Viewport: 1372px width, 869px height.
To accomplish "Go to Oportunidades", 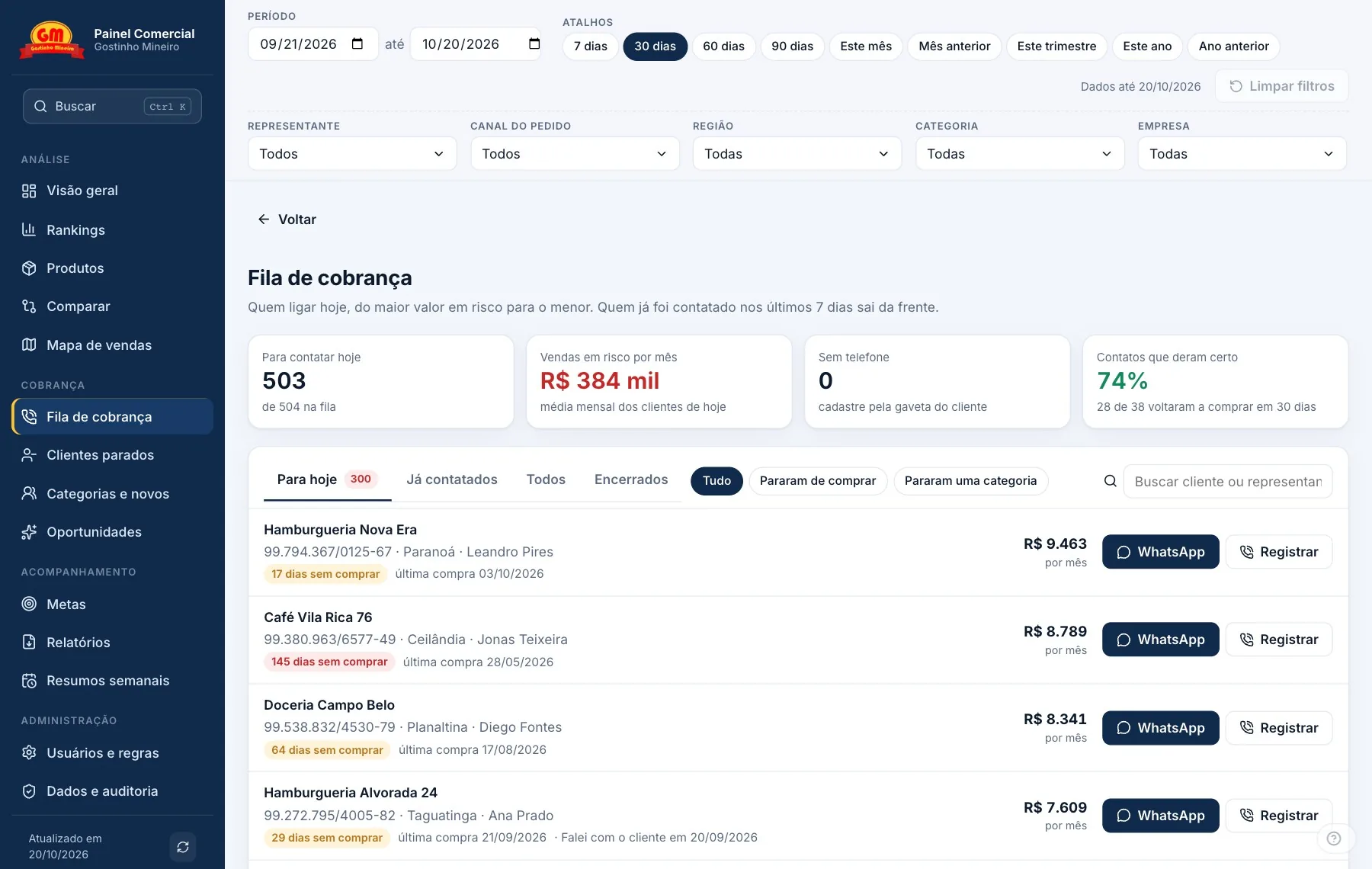I will point(112,532).
